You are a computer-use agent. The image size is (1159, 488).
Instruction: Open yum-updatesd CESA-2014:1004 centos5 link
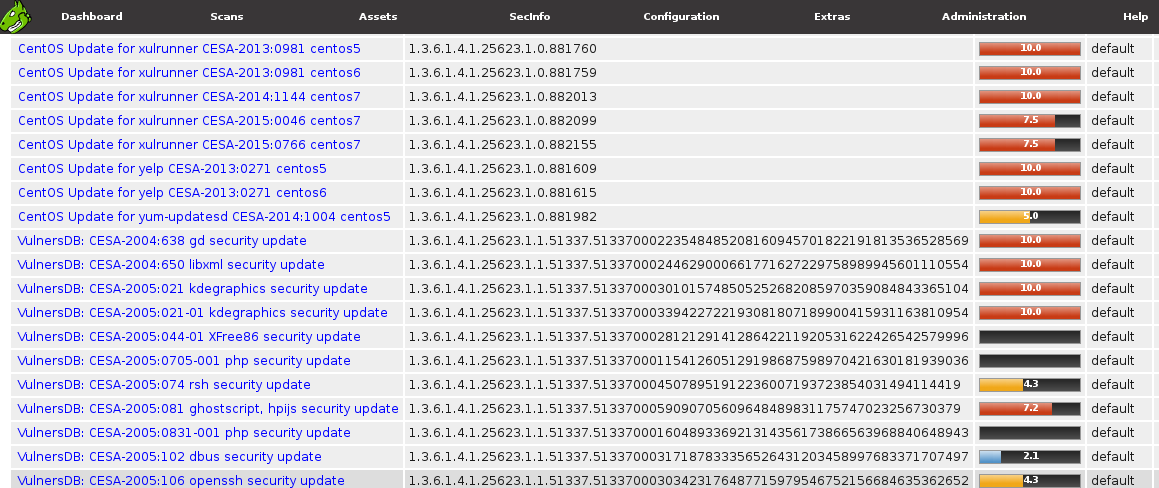(204, 217)
